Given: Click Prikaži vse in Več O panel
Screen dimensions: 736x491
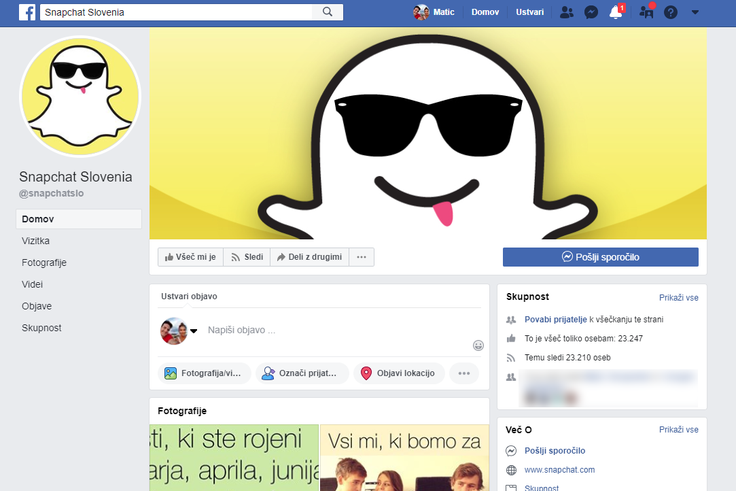Looking at the screenshot, I should point(678,430).
